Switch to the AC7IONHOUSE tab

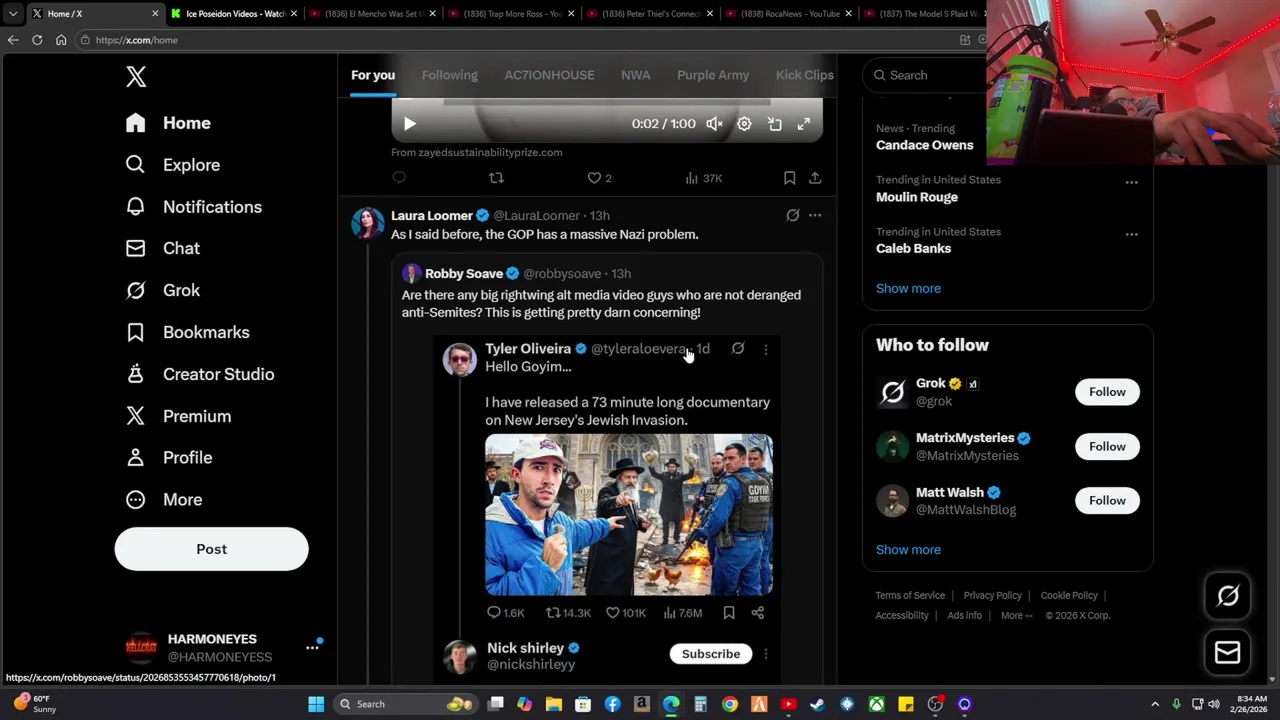(549, 75)
